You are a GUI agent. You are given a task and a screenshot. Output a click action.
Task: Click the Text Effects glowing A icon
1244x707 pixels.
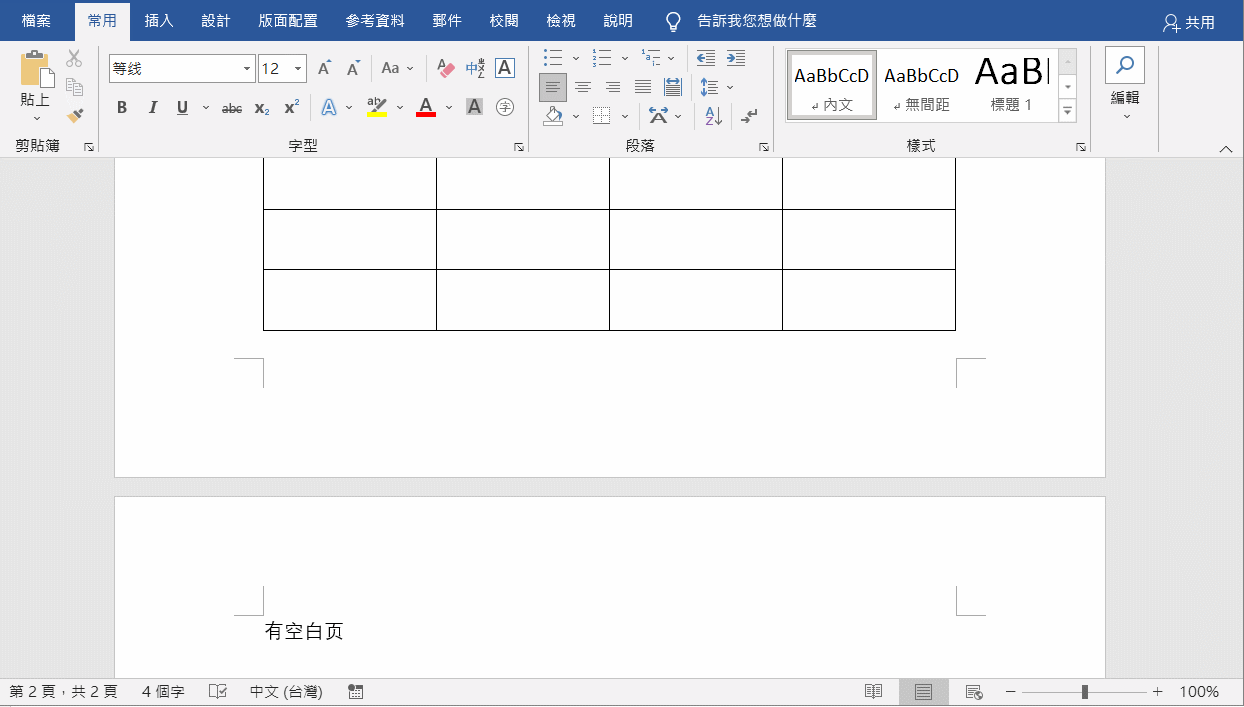click(329, 107)
